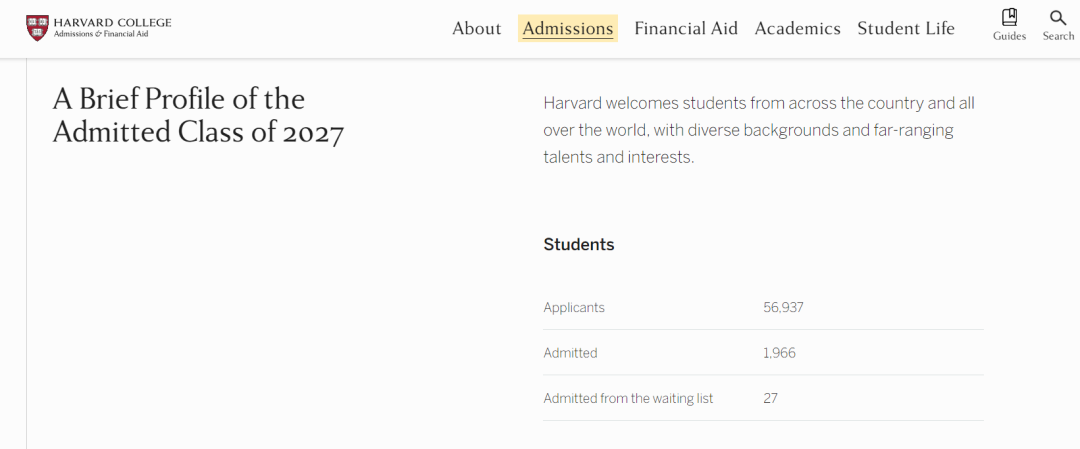Open the Academics navigation item
The width and height of the screenshot is (1080, 449).
pos(798,28)
